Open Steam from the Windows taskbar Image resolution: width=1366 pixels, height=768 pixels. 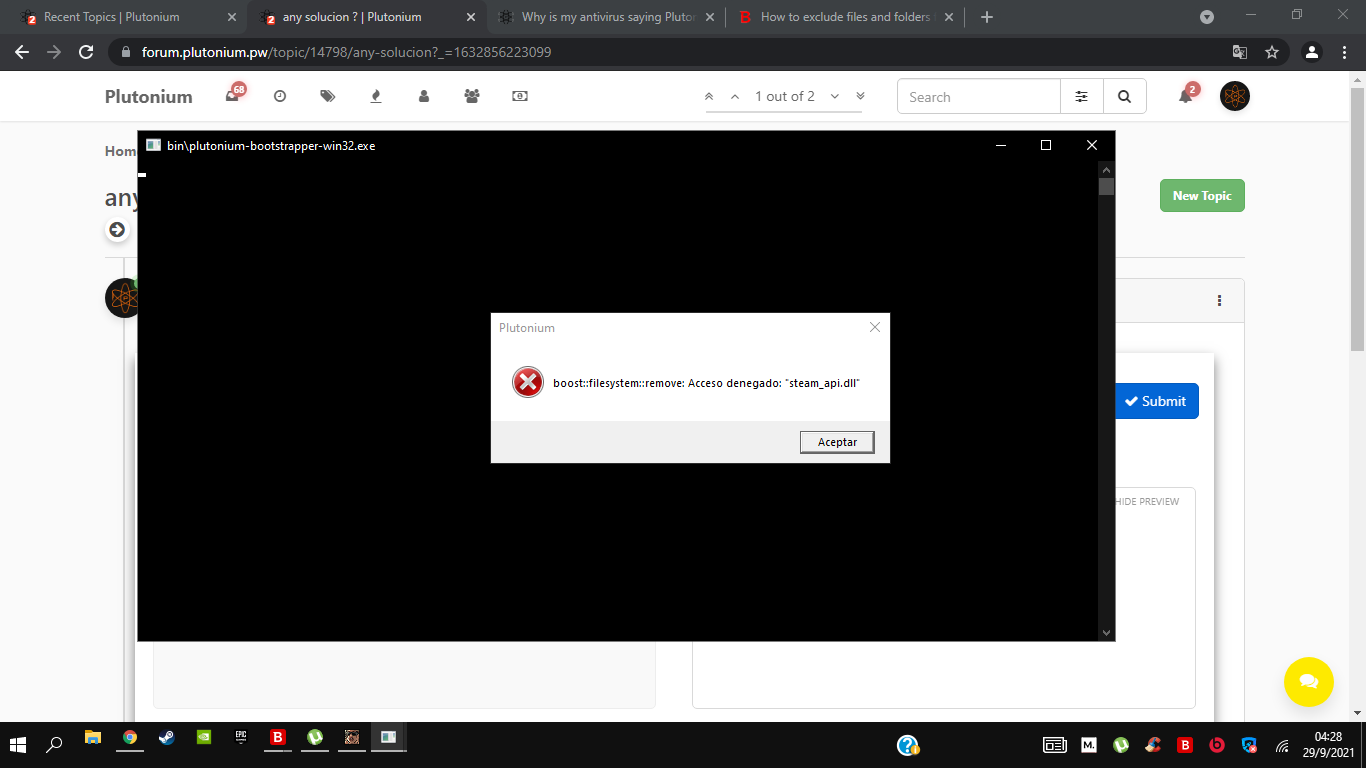166,739
